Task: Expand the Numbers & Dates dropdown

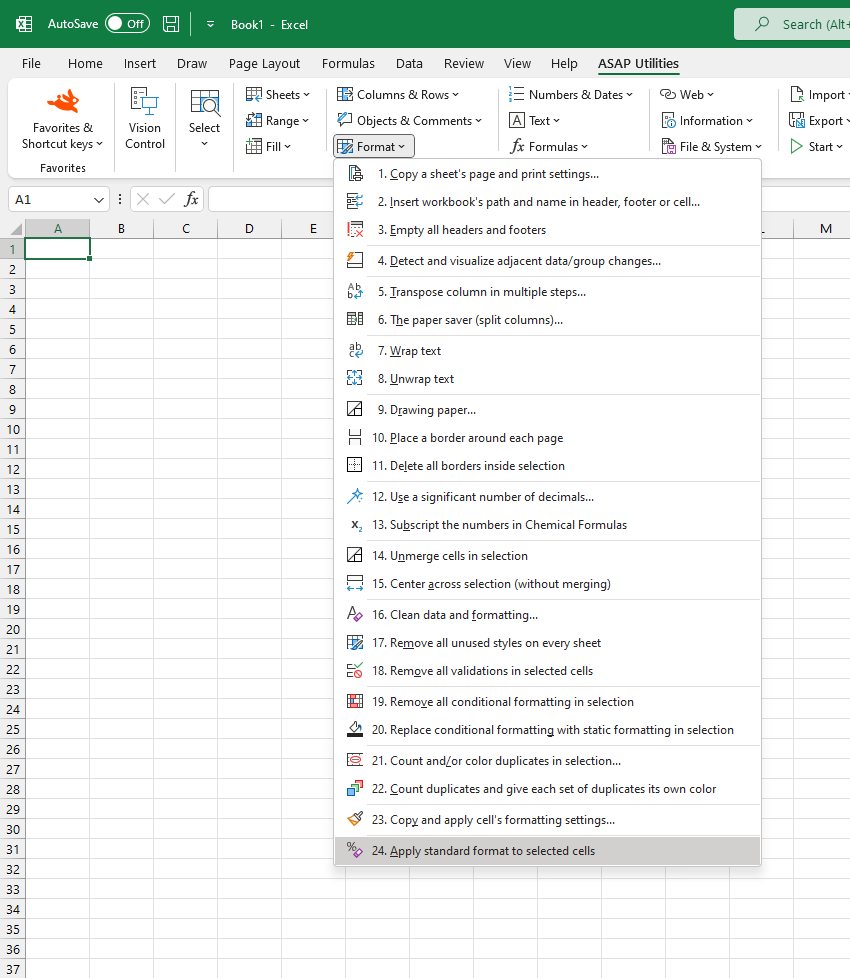Action: tap(571, 95)
